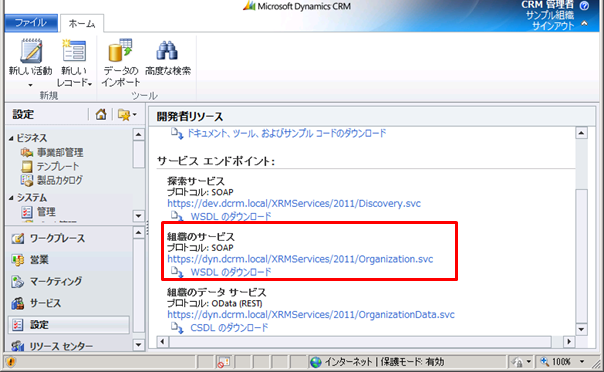
Task: Collapse the ビジネス tree group
Action: [11, 138]
